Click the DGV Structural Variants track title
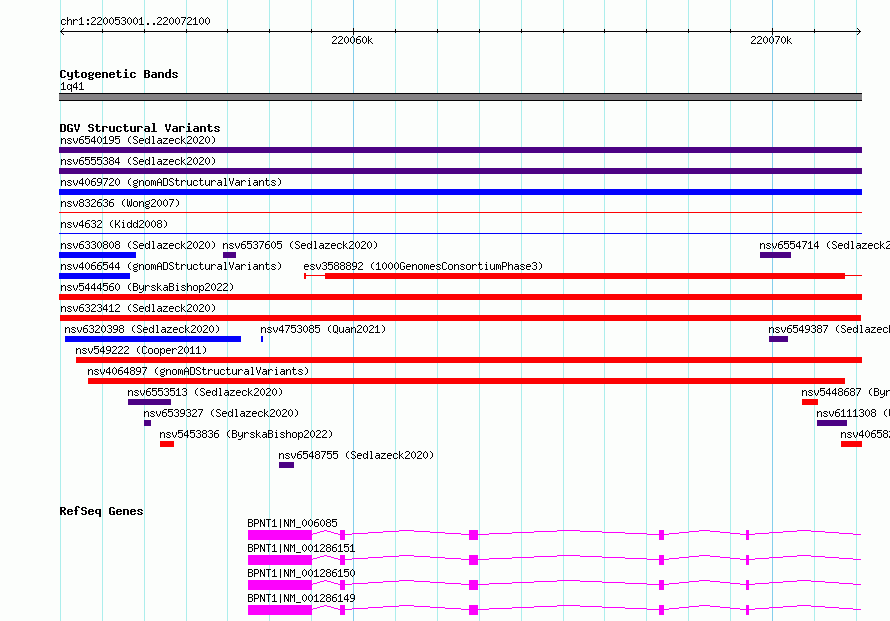 [140, 128]
